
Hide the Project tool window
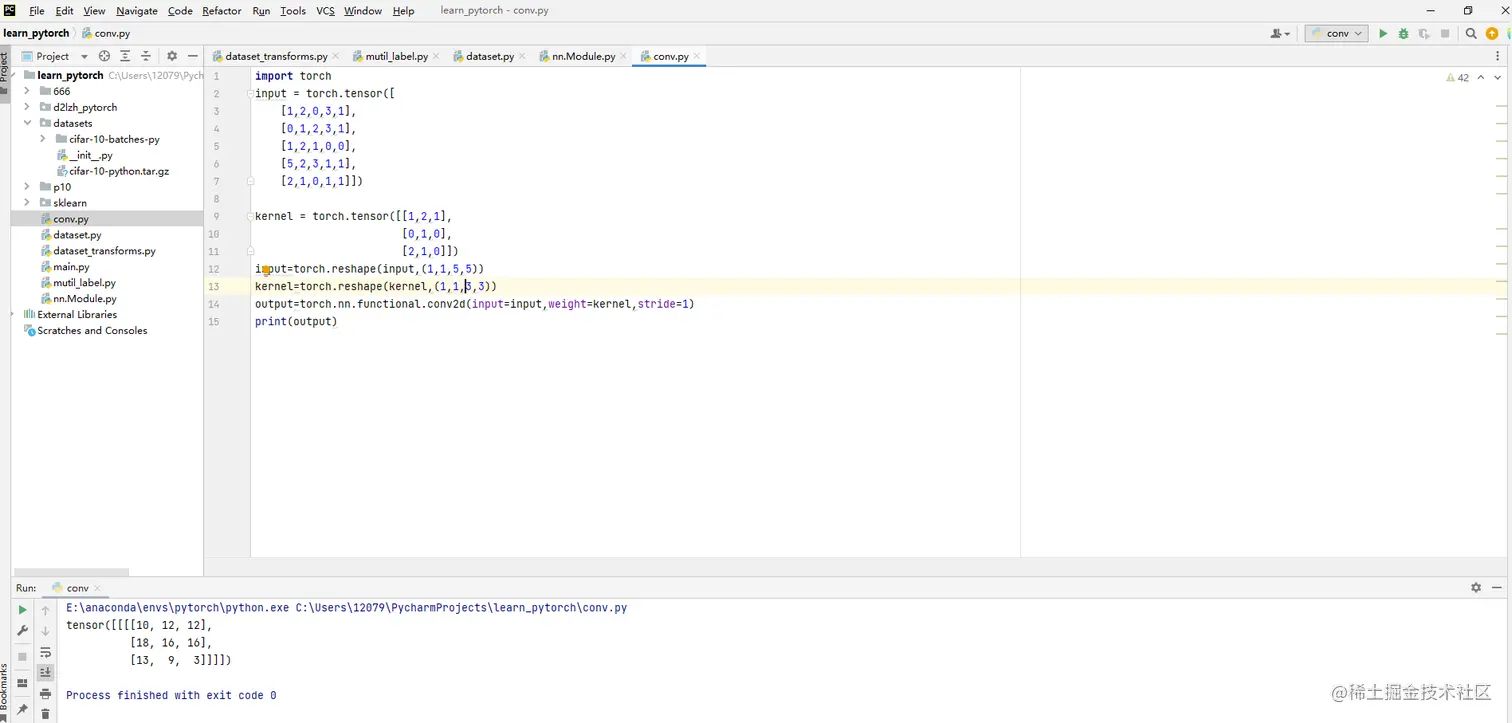click(x=193, y=56)
